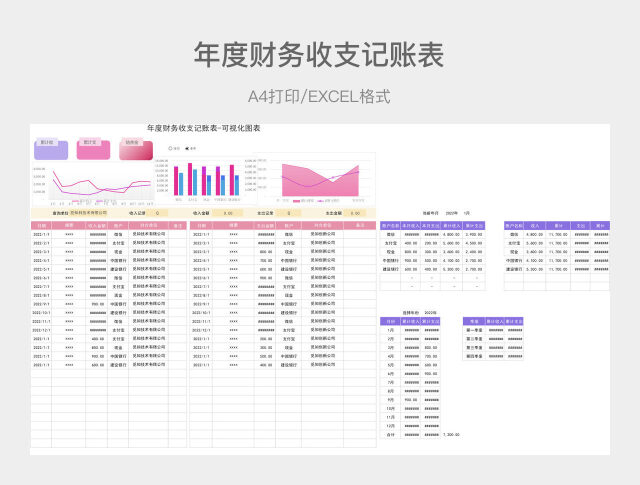Click the sheet title 年度财务收支记账表-可视化图表
This screenshot has height=485, width=640.
point(204,129)
